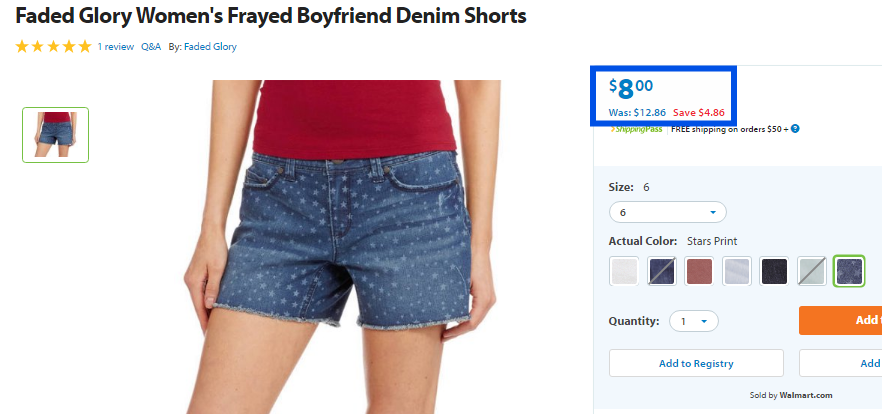Click the orange Add to Cart button
The width and height of the screenshot is (882, 414).
point(840,321)
